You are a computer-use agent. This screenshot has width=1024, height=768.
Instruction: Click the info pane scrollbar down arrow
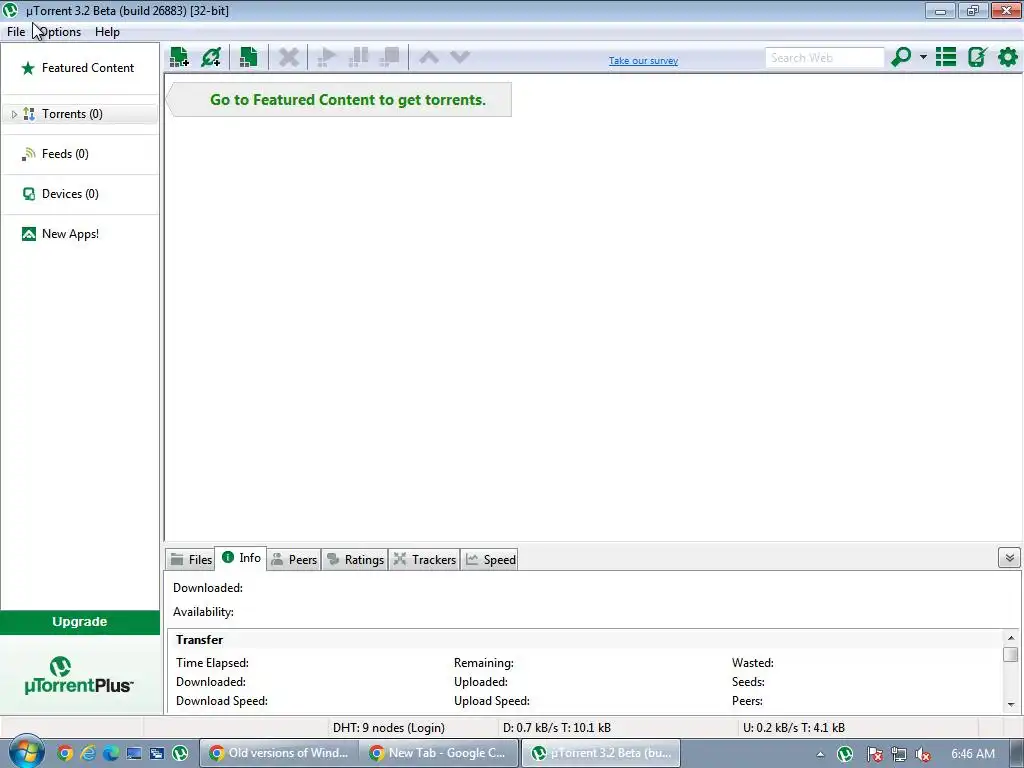1011,705
